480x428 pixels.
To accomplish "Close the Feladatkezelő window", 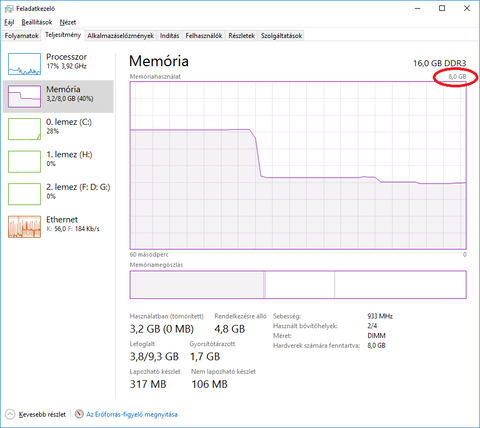I will pyautogui.click(x=467, y=8).
